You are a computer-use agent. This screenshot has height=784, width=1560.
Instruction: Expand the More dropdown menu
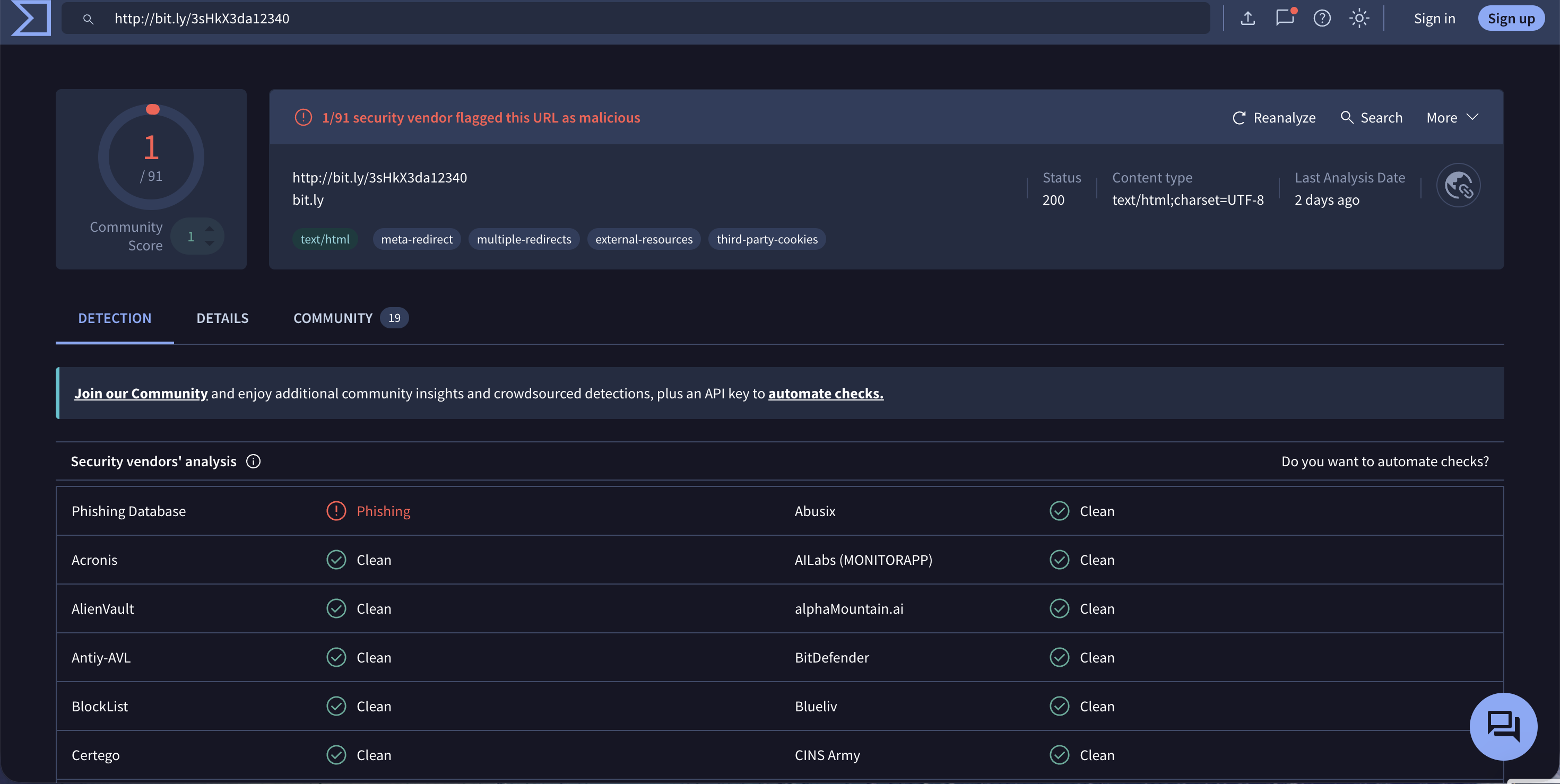click(x=1452, y=117)
